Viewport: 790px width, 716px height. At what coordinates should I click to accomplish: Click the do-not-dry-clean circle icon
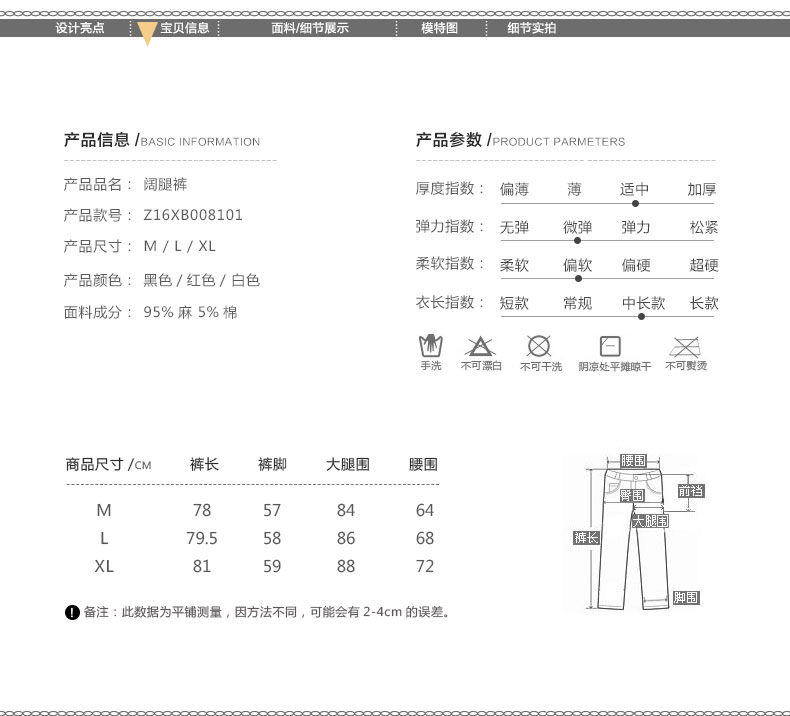tap(539, 347)
